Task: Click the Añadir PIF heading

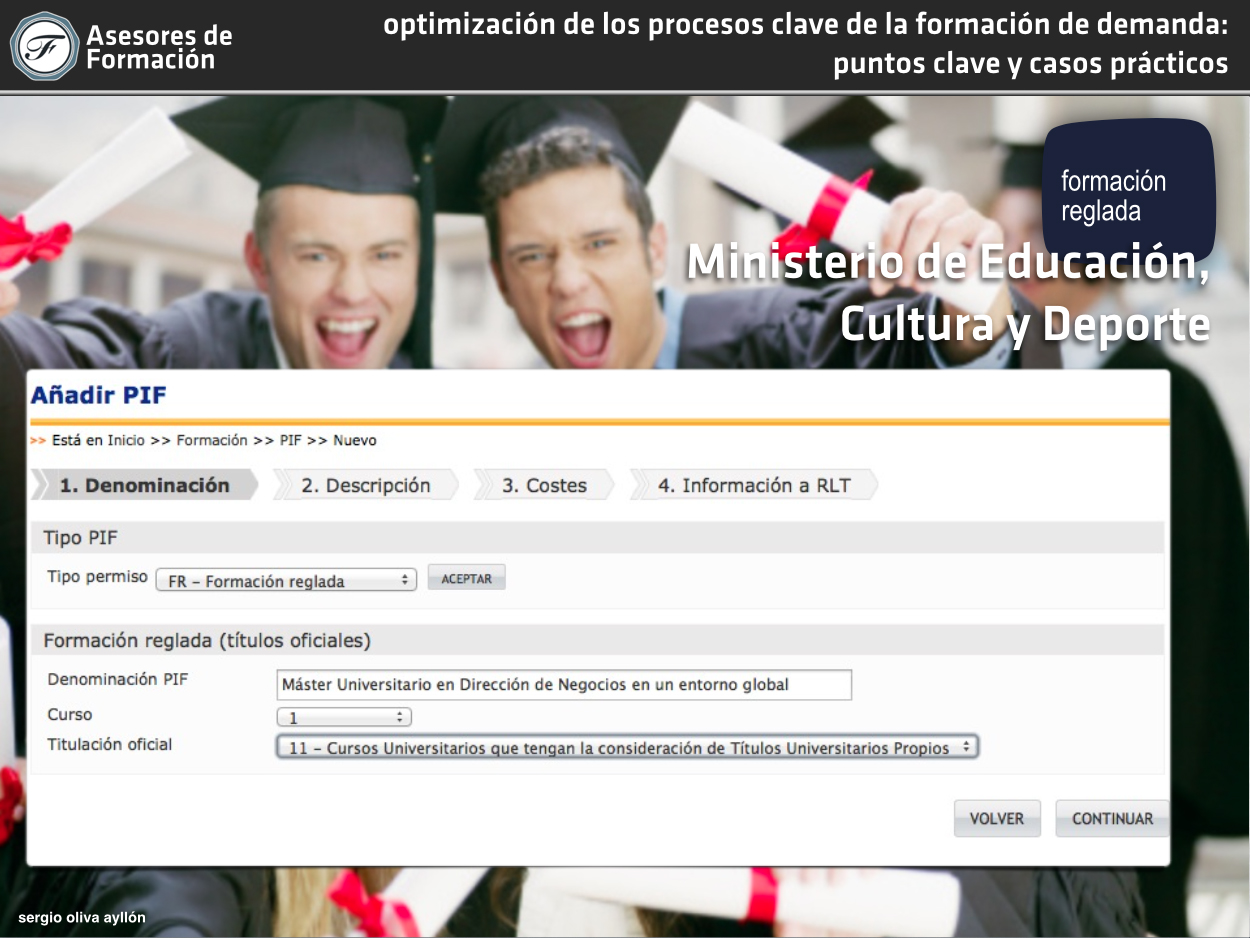Action: (x=99, y=395)
